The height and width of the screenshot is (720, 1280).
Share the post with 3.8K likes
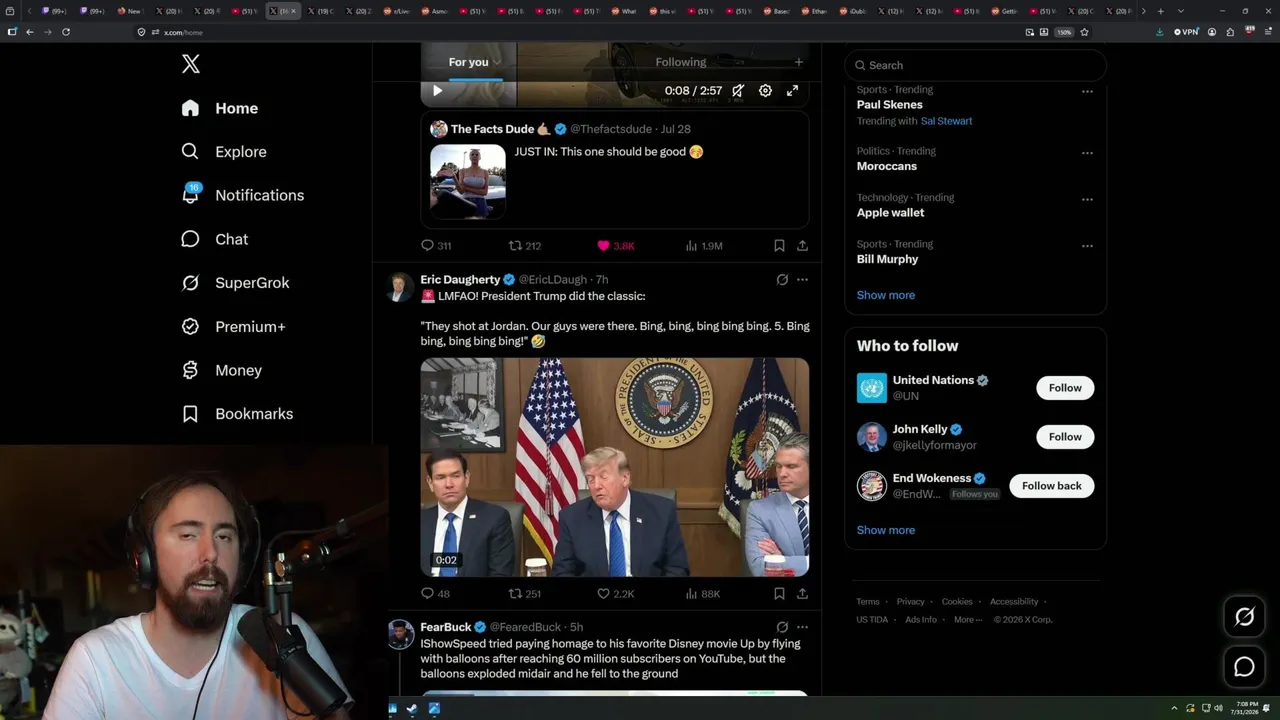[802, 245]
